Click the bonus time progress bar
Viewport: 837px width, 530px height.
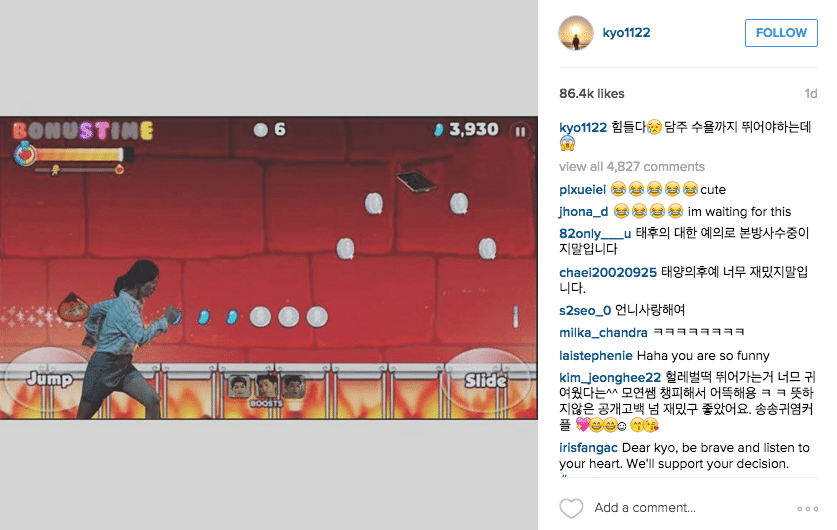pyautogui.click(x=79, y=155)
